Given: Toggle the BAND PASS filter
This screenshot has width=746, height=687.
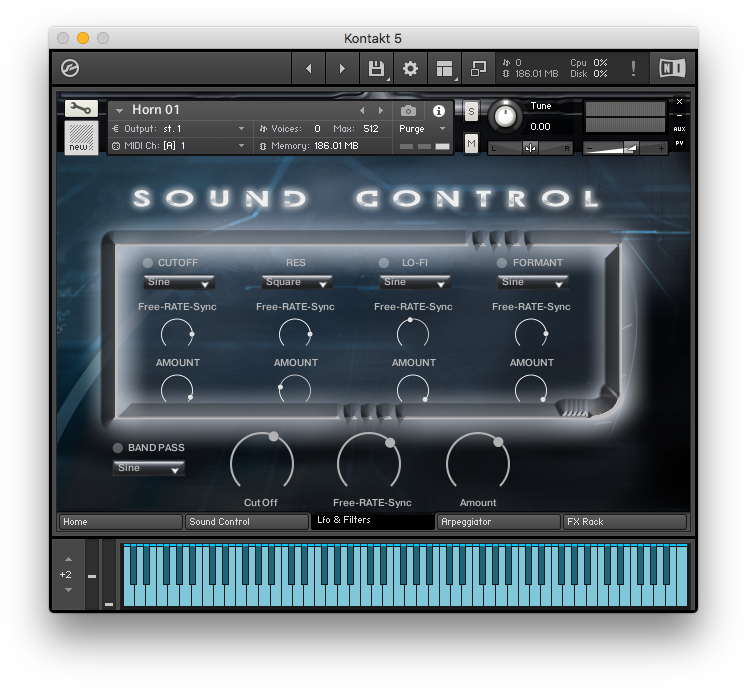Looking at the screenshot, I should (118, 448).
